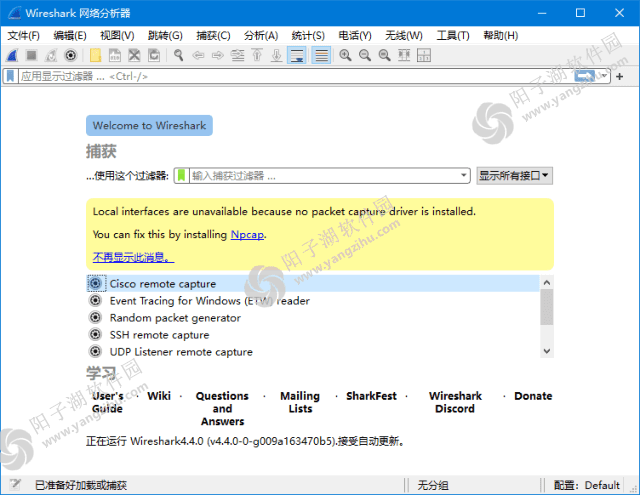Open 统计(S) menu
Viewport: 640px width, 495px height.
[x=308, y=36]
